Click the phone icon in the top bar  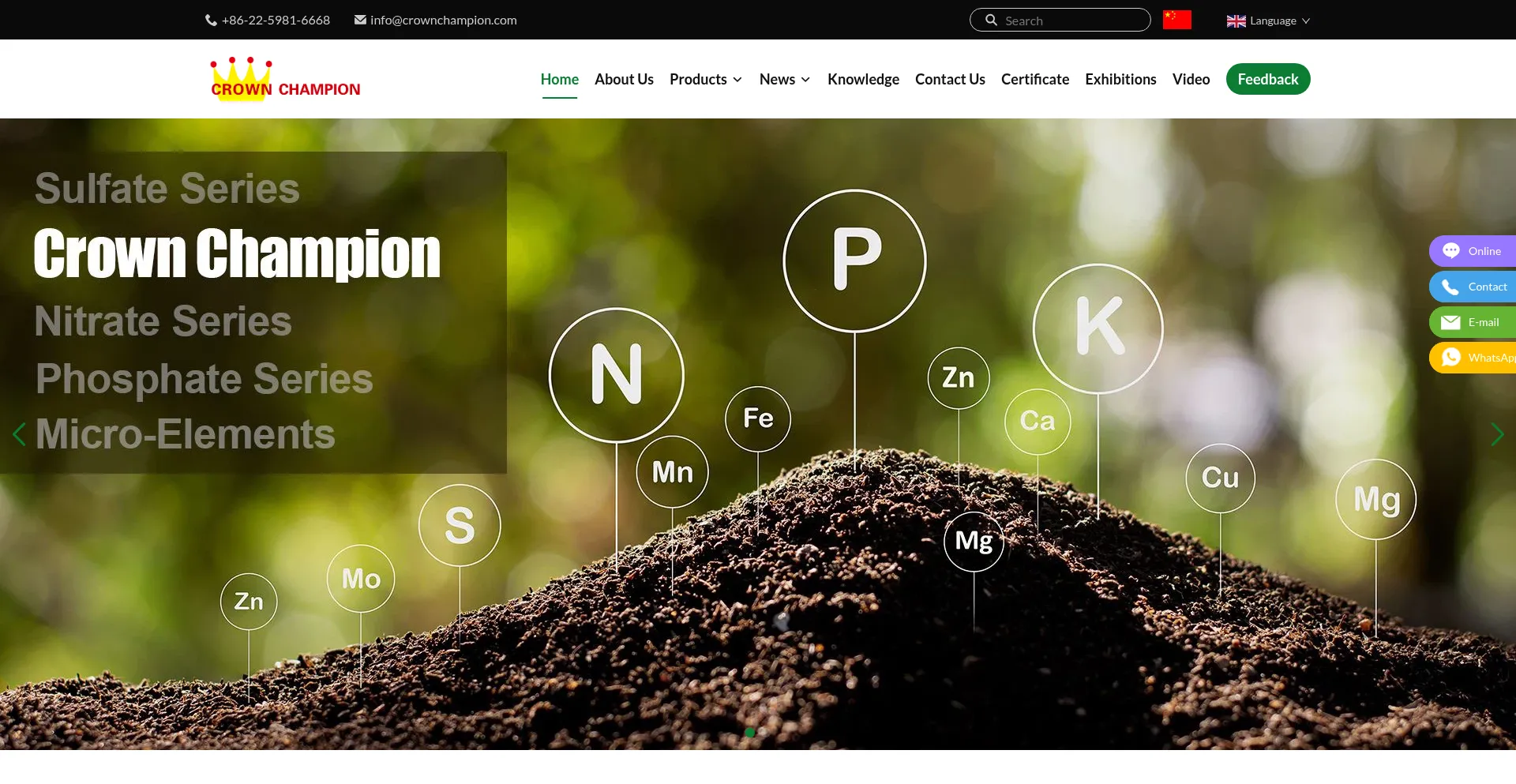(211, 21)
